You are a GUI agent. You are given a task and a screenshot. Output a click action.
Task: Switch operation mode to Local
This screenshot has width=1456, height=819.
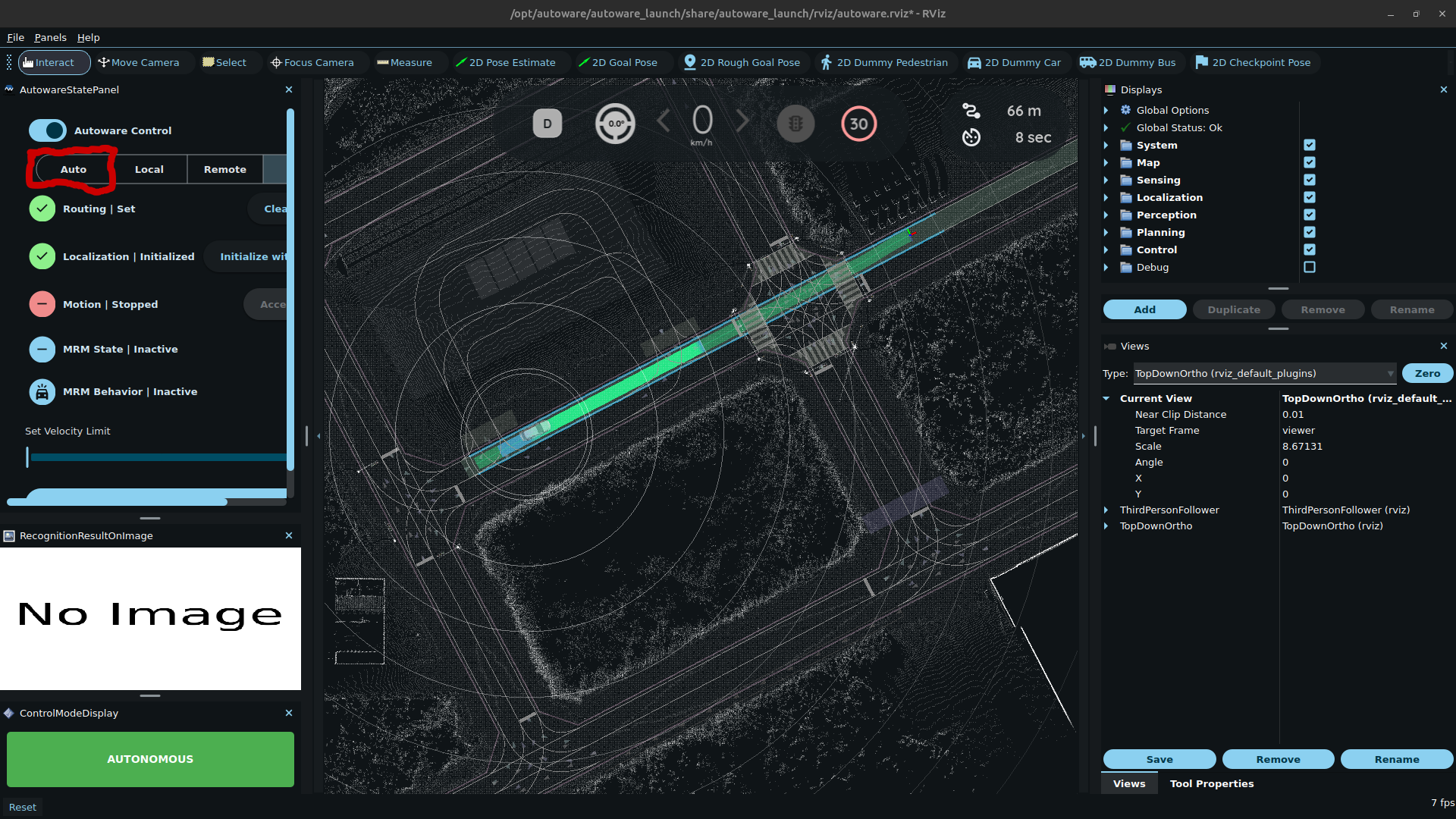tap(149, 169)
